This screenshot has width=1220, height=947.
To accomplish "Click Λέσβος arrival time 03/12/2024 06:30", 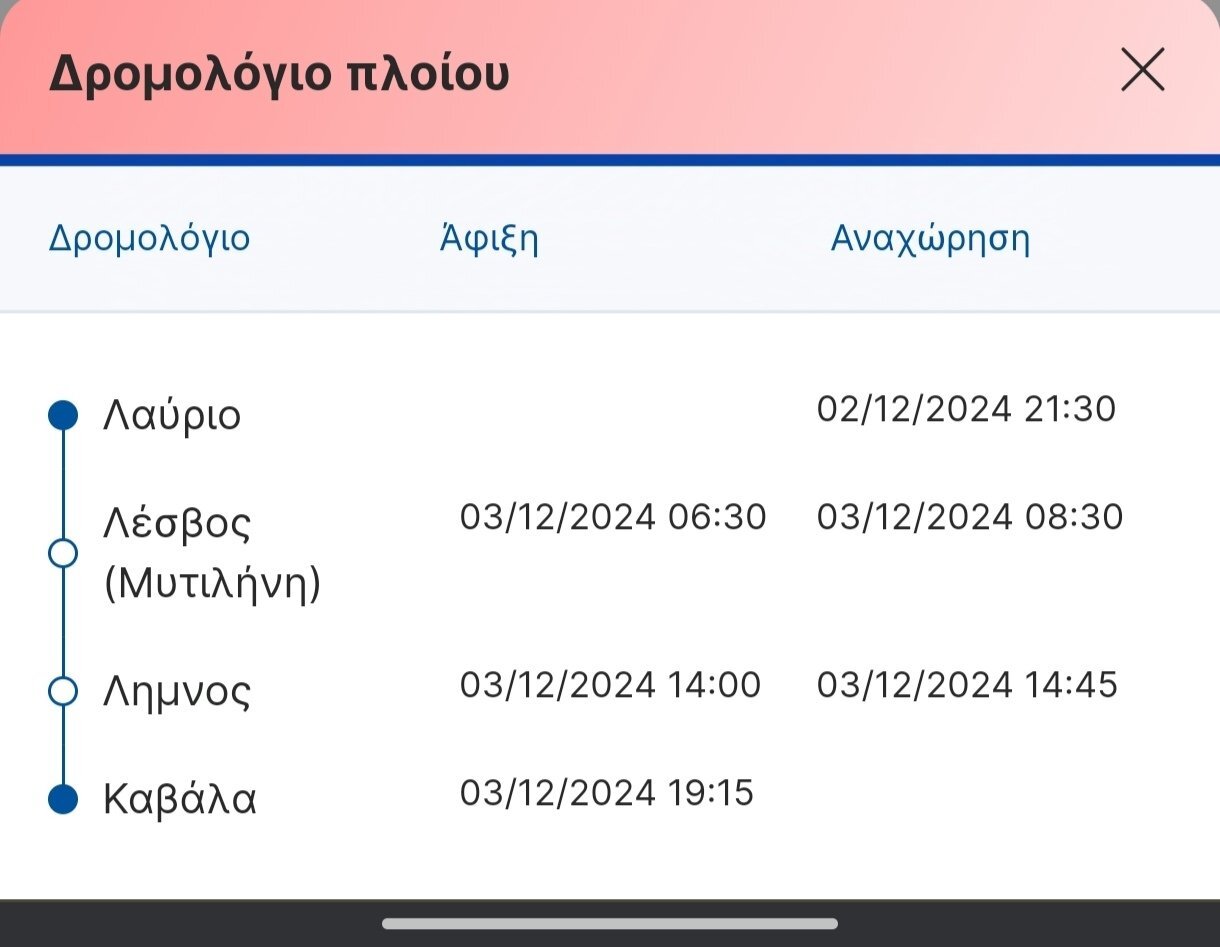I will point(612,517).
